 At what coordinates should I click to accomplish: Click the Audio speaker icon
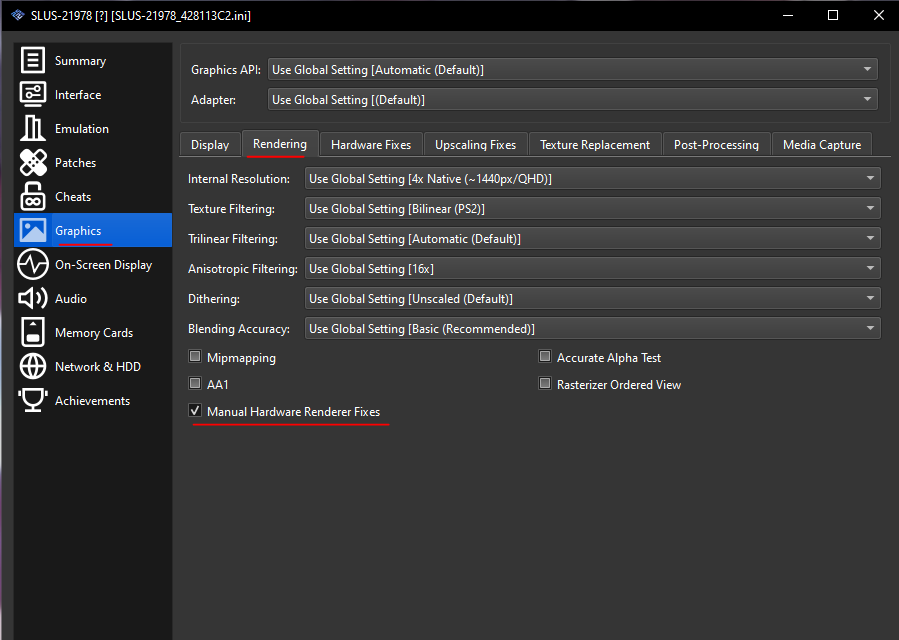[x=33, y=298]
